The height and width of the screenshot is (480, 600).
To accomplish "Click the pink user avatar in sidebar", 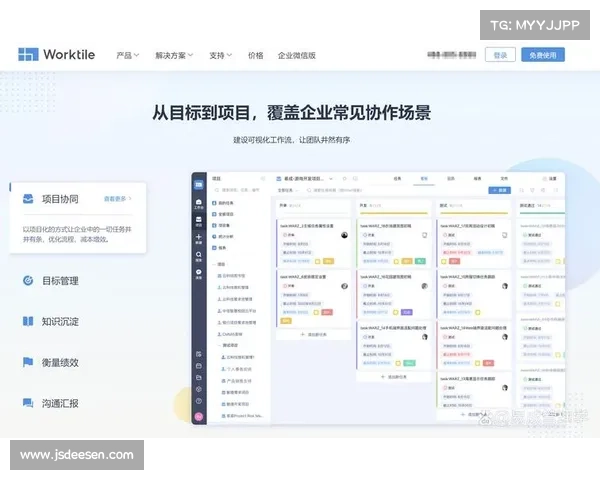I will tap(199, 416).
